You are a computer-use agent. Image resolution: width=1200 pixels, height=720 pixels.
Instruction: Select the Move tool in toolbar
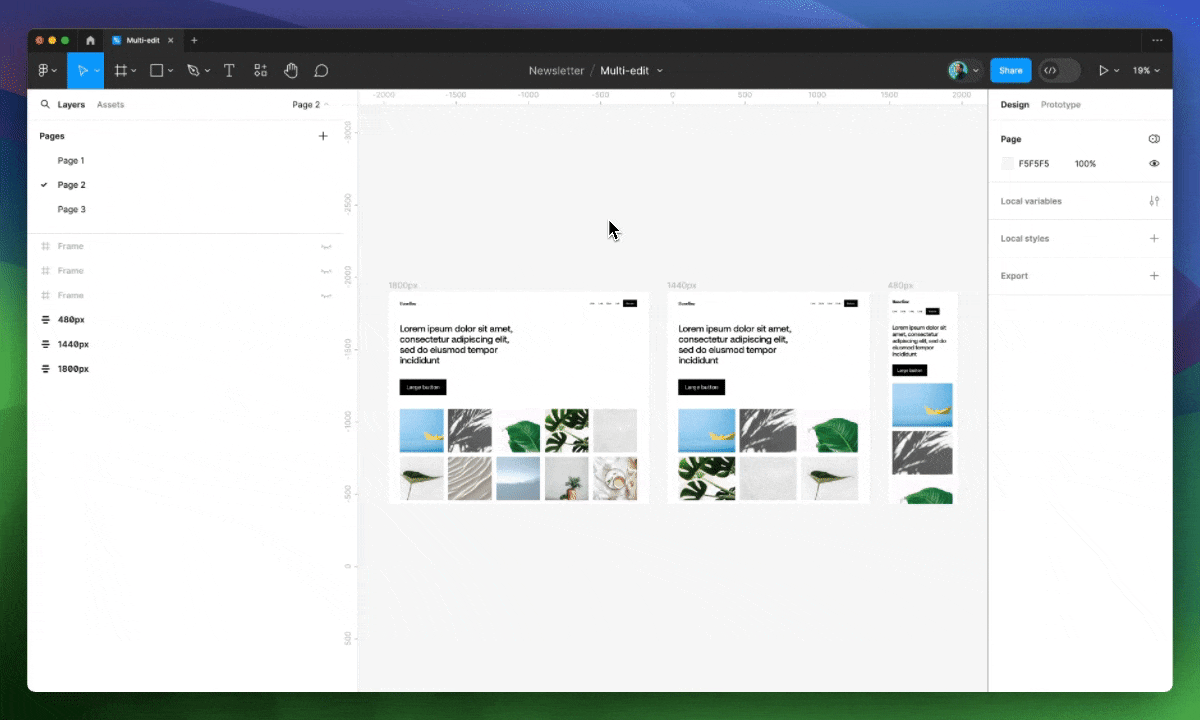83,71
